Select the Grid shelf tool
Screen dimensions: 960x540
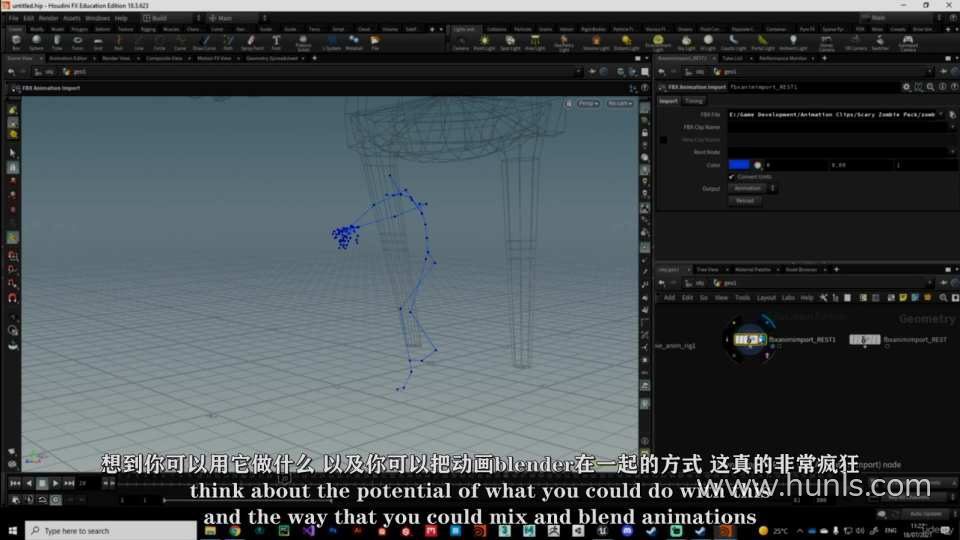pyautogui.click(x=98, y=42)
